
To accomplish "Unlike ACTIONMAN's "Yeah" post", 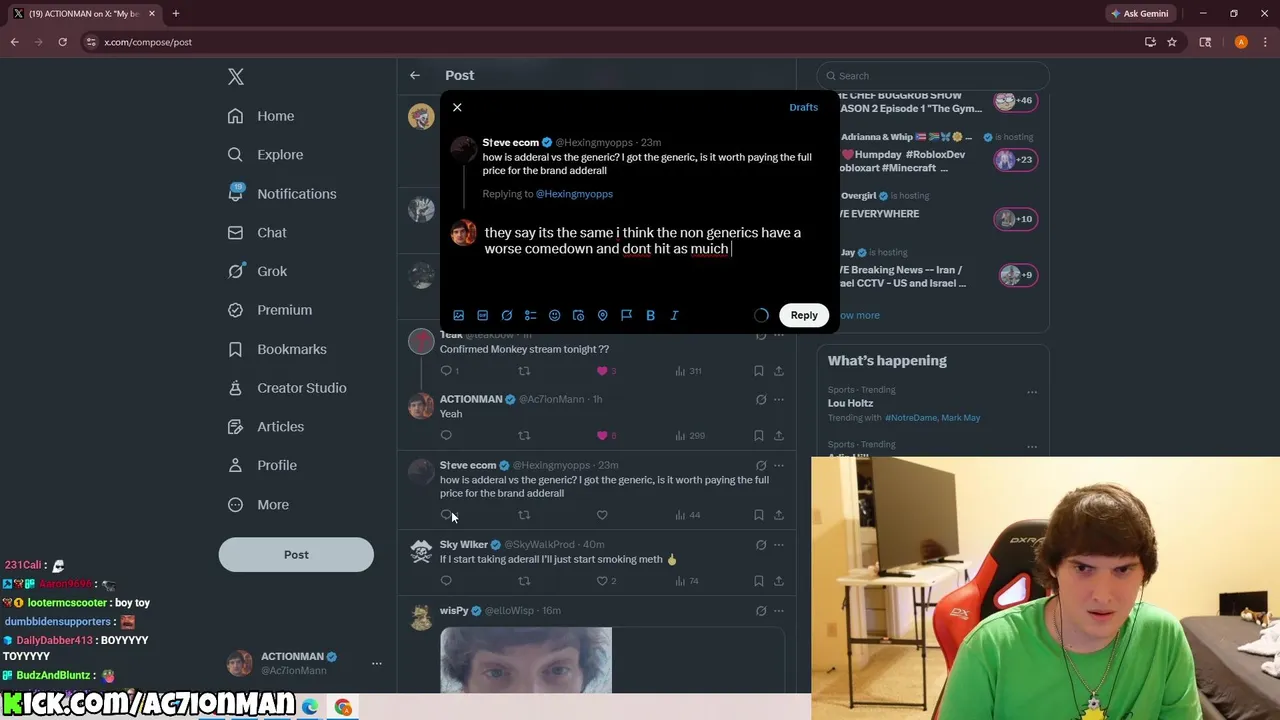I will click(x=602, y=435).
